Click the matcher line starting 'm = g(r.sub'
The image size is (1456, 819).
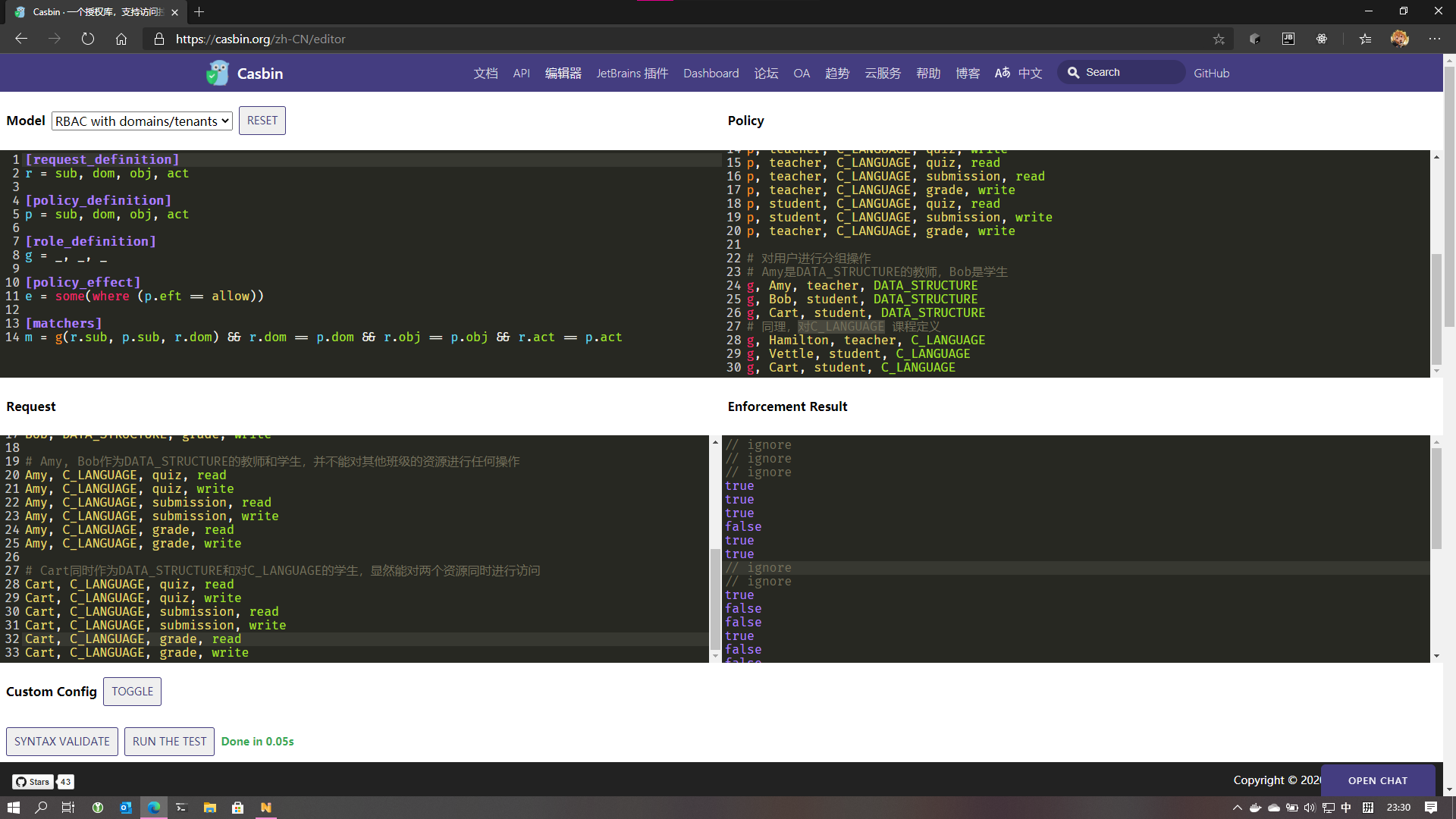tap(323, 337)
